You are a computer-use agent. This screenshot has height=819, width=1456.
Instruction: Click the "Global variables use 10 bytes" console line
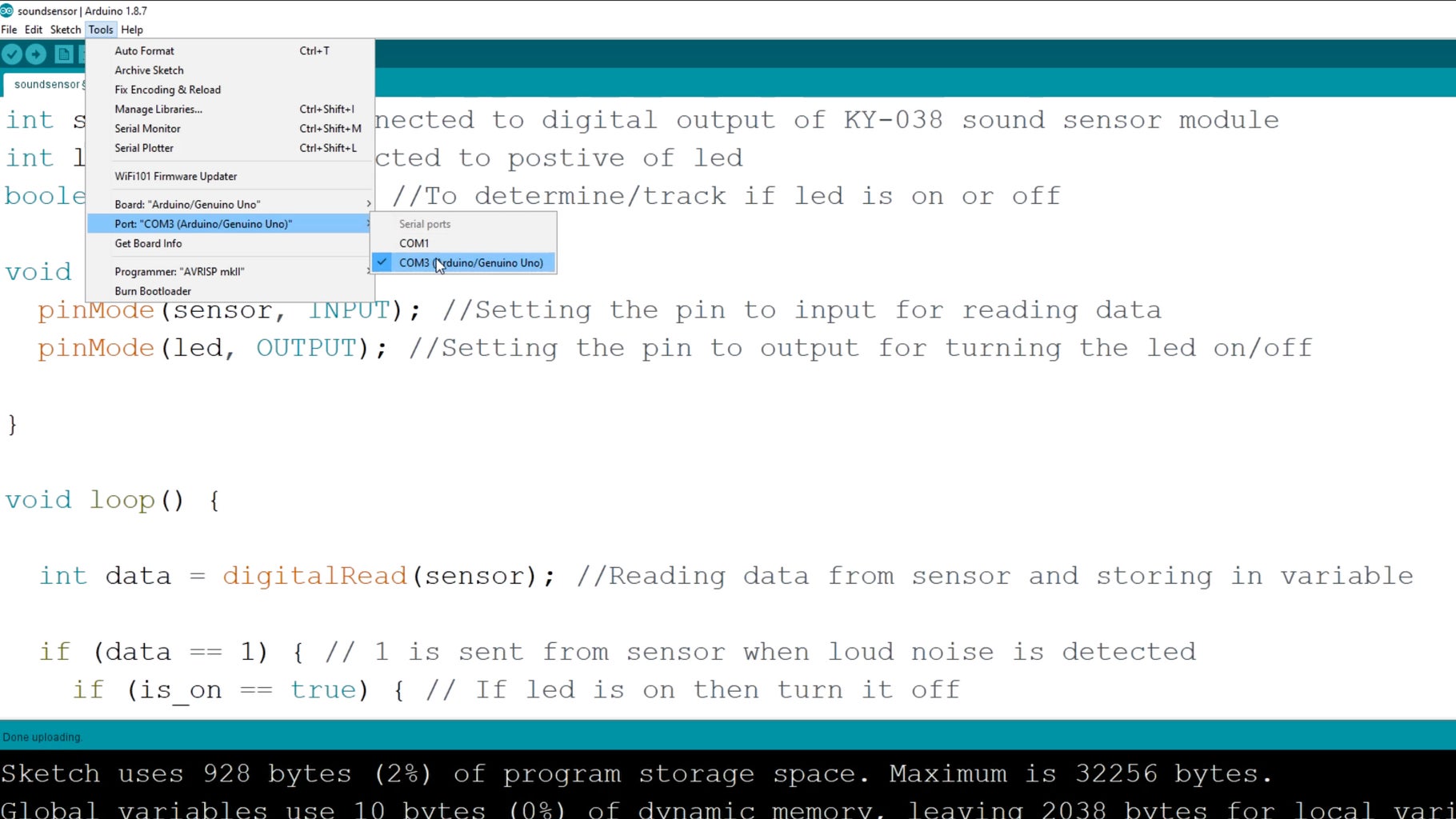[728, 809]
